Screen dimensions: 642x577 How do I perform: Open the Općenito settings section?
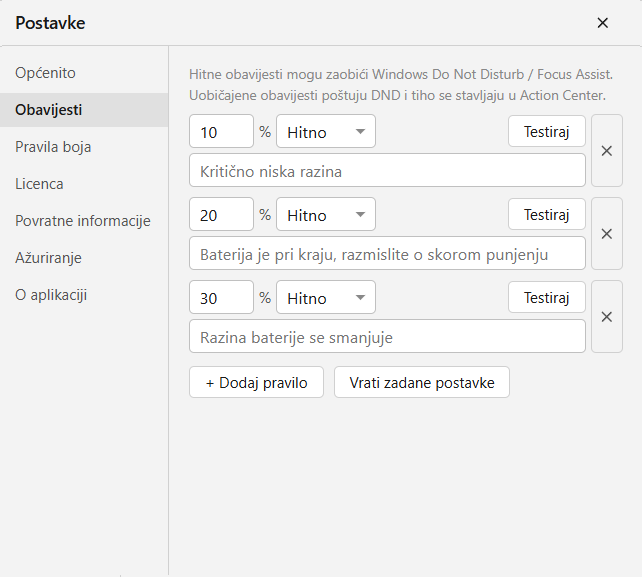click(84, 73)
